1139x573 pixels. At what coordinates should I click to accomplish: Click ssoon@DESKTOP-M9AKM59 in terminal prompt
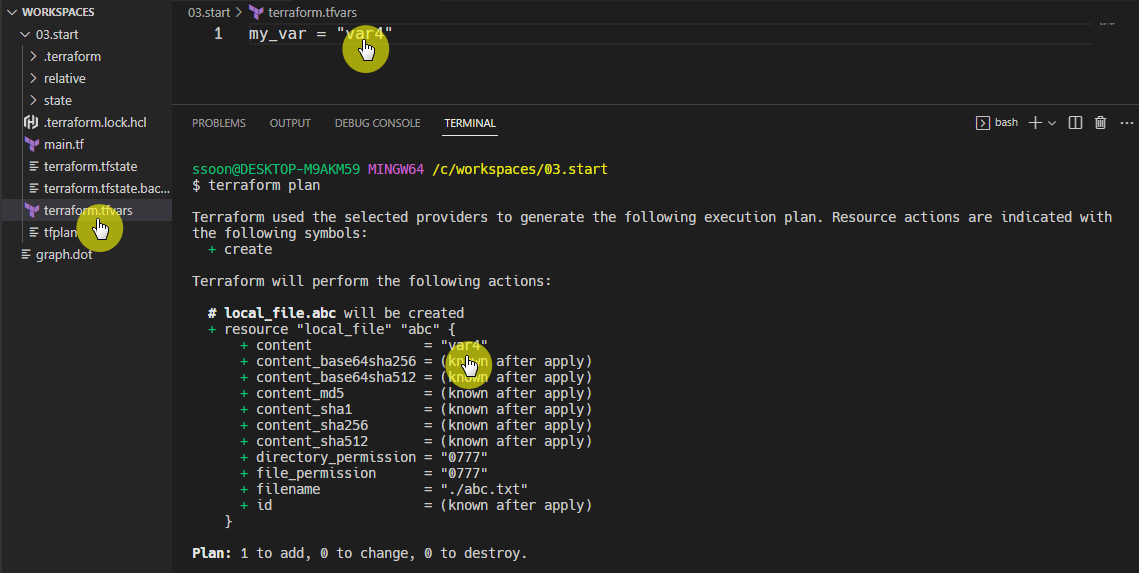276,169
